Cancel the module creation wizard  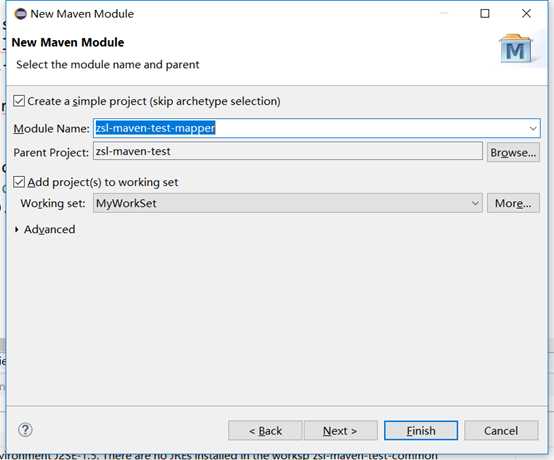(x=501, y=431)
